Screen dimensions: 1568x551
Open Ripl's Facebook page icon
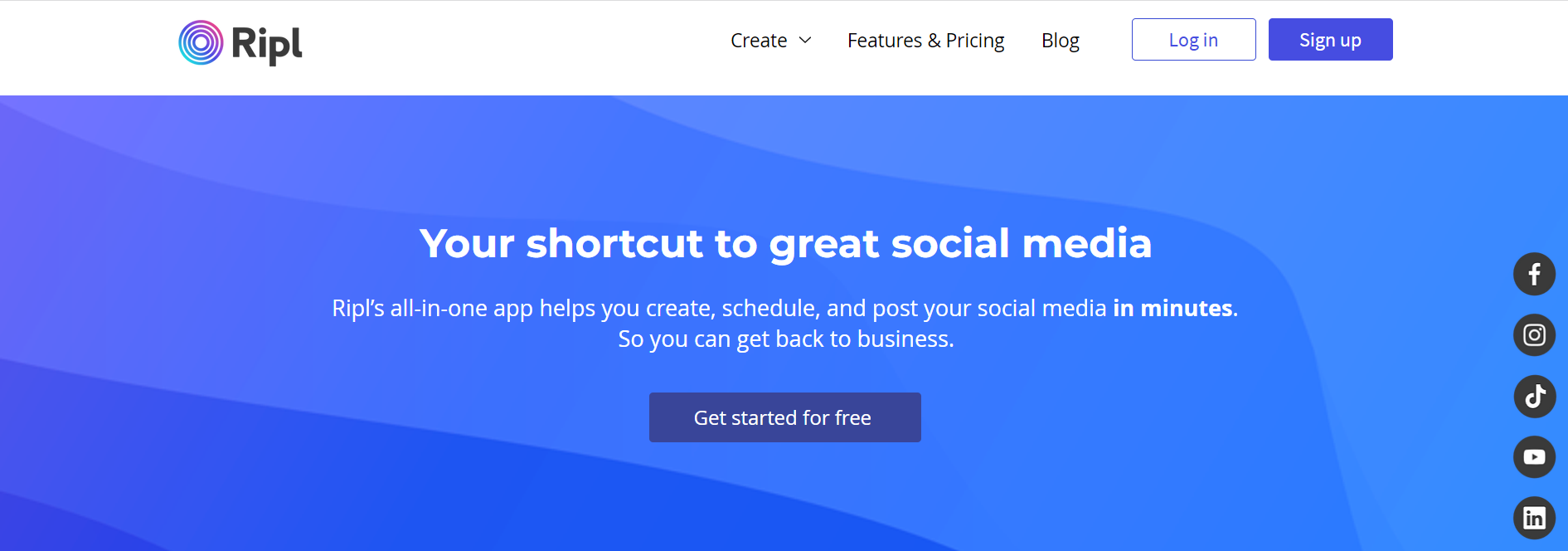[1534, 274]
